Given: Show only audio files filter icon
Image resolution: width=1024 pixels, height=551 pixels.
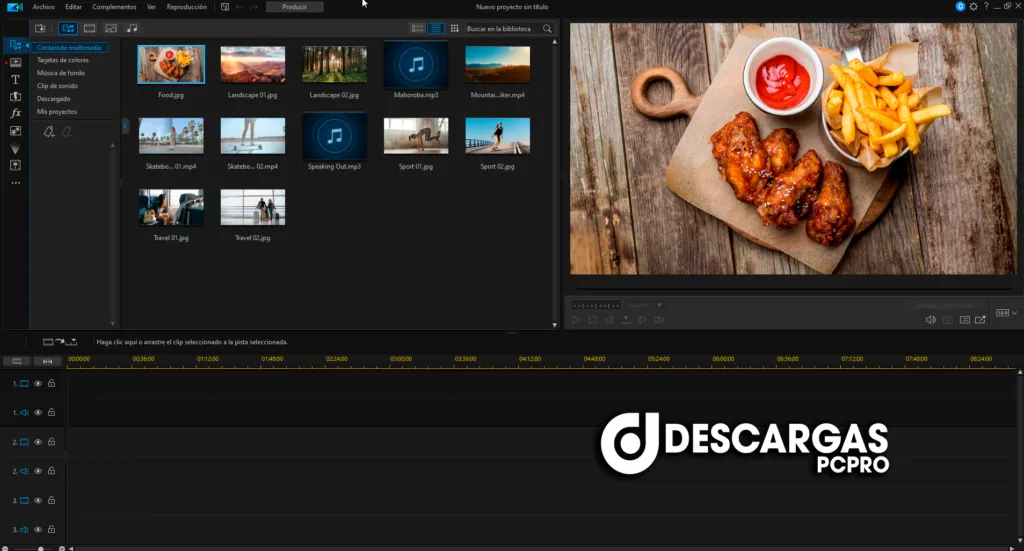Looking at the screenshot, I should 132,28.
